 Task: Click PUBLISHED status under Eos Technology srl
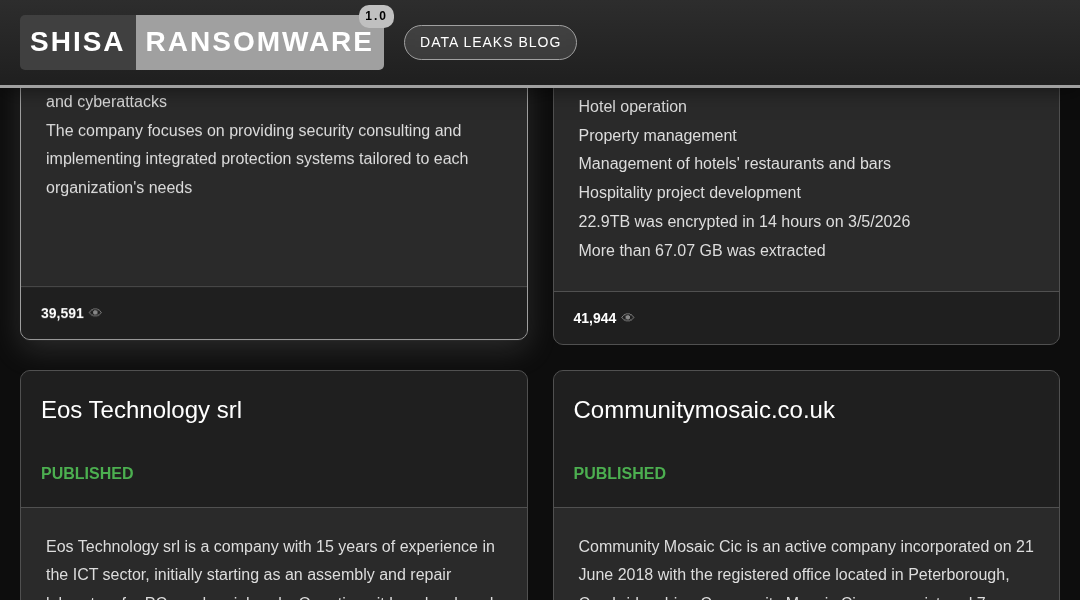click(x=87, y=473)
